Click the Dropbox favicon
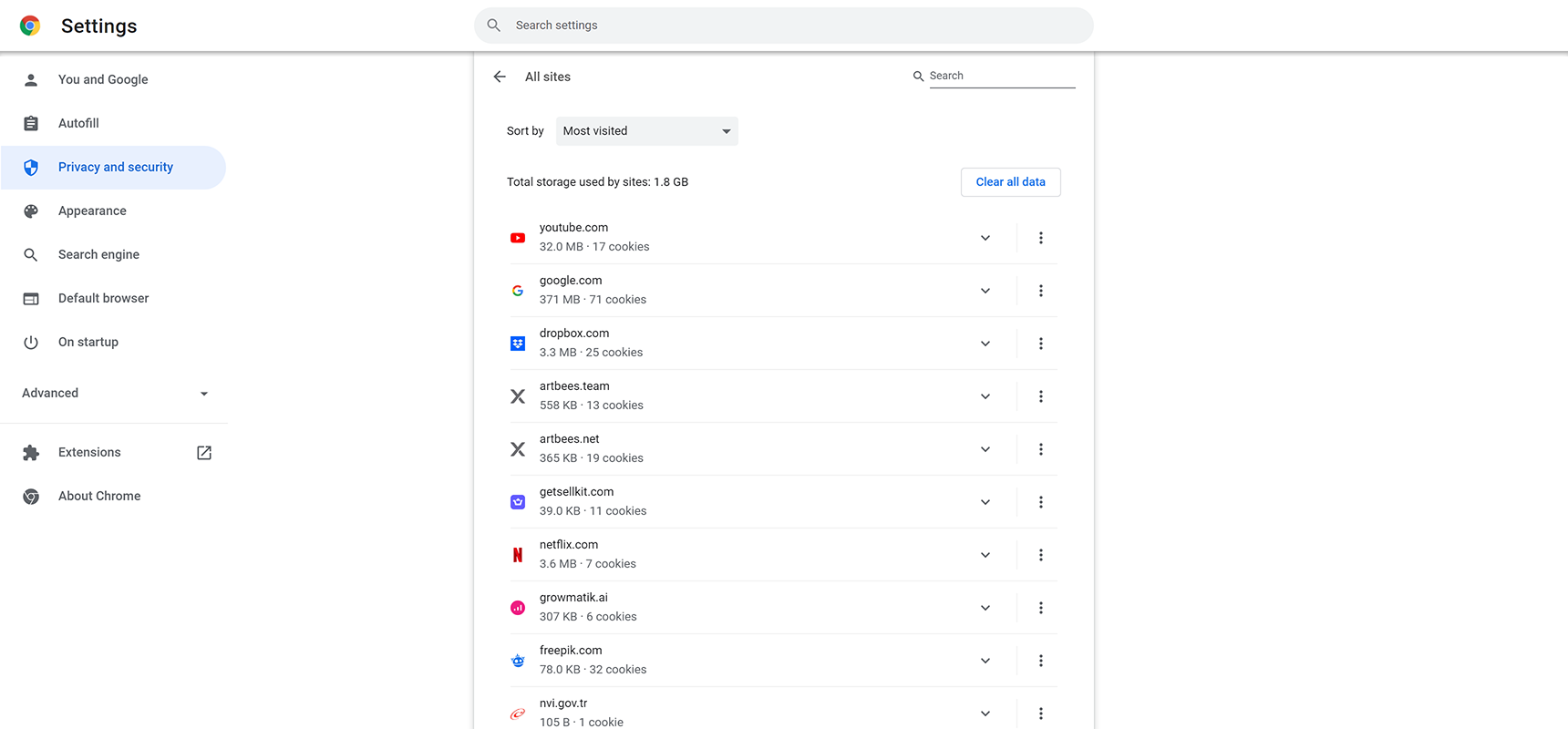Screen dimensions: 1568x729 518,344
